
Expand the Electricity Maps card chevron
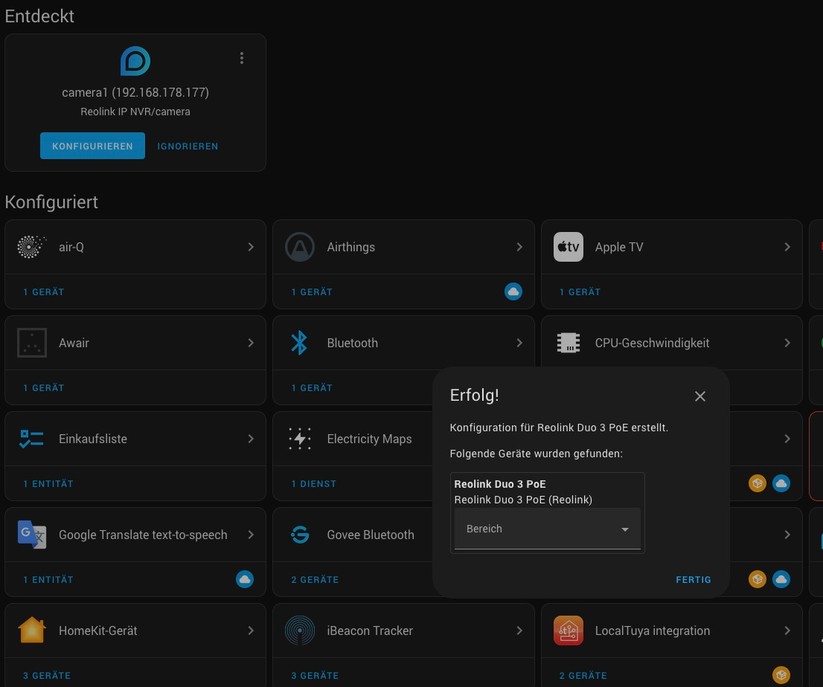pyautogui.click(x=519, y=438)
